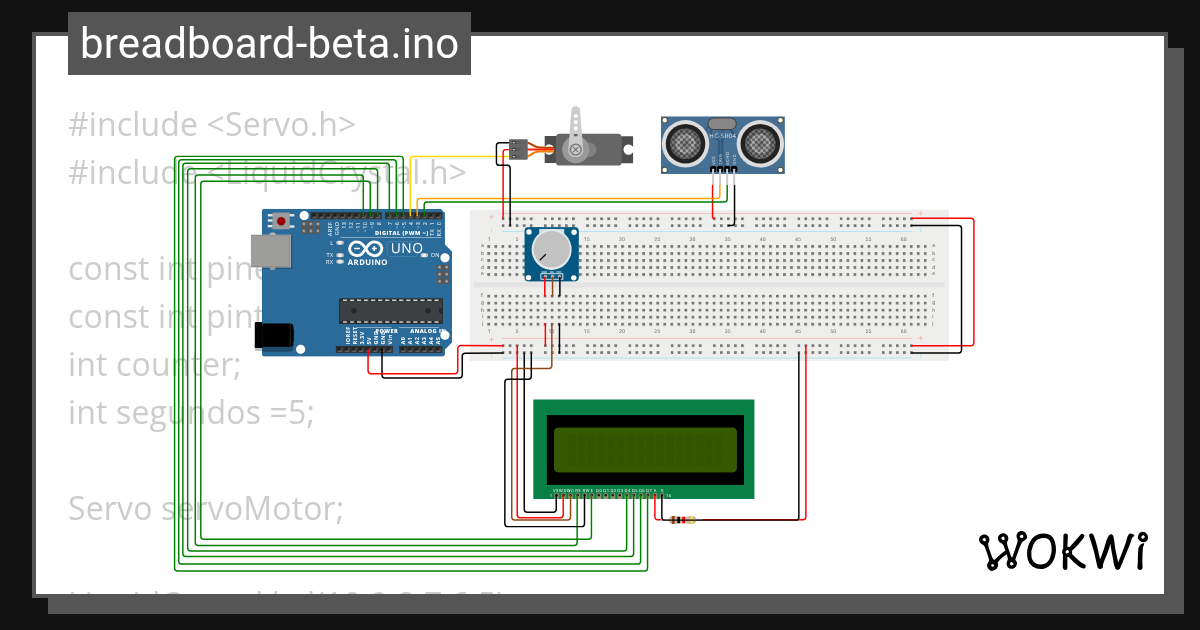Click the Servo.h include line in the code
The image size is (1200, 630).
210,123
